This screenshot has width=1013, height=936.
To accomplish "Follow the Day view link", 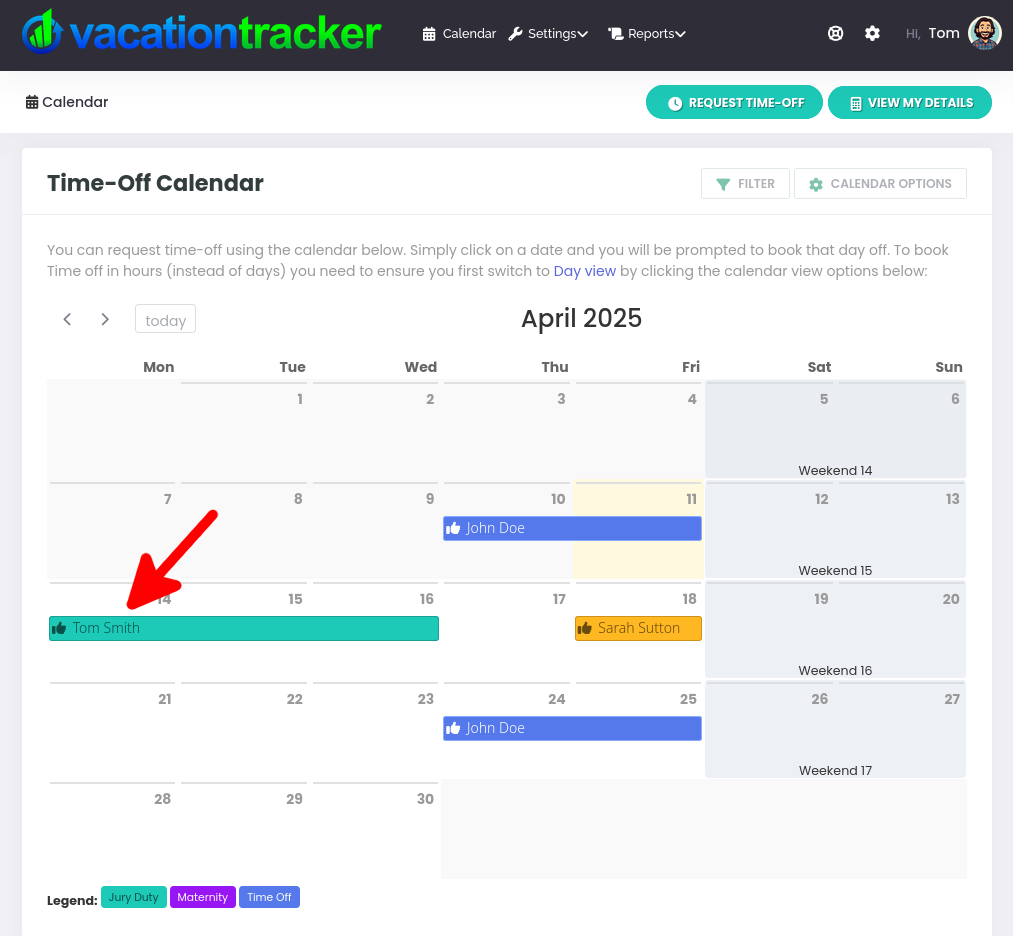I will pyautogui.click(x=584, y=271).
